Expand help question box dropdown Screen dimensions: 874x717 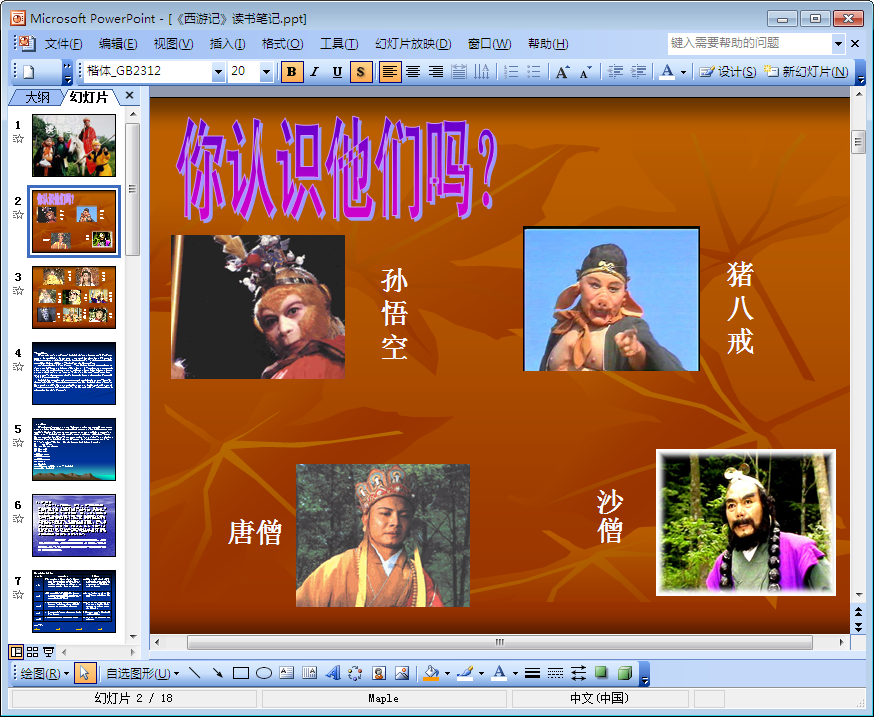click(x=838, y=43)
